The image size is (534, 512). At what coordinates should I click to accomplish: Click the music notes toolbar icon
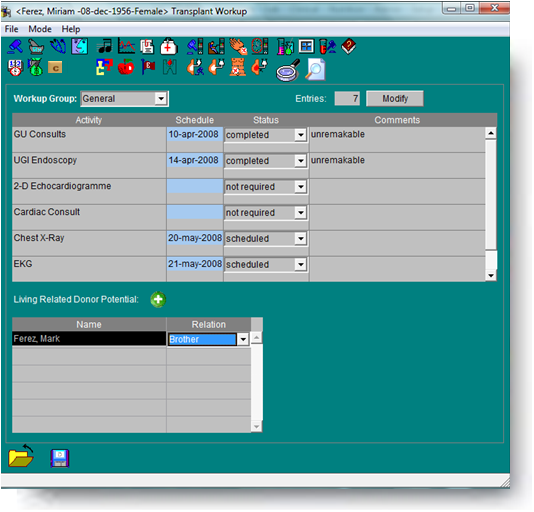pos(105,46)
